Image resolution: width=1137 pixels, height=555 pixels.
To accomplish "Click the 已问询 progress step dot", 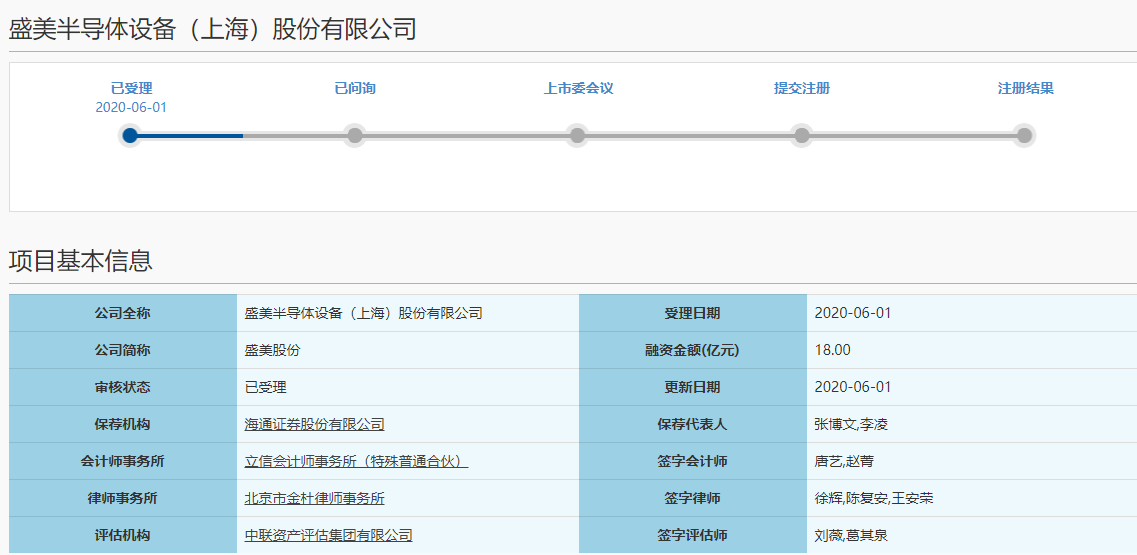I will point(355,136).
